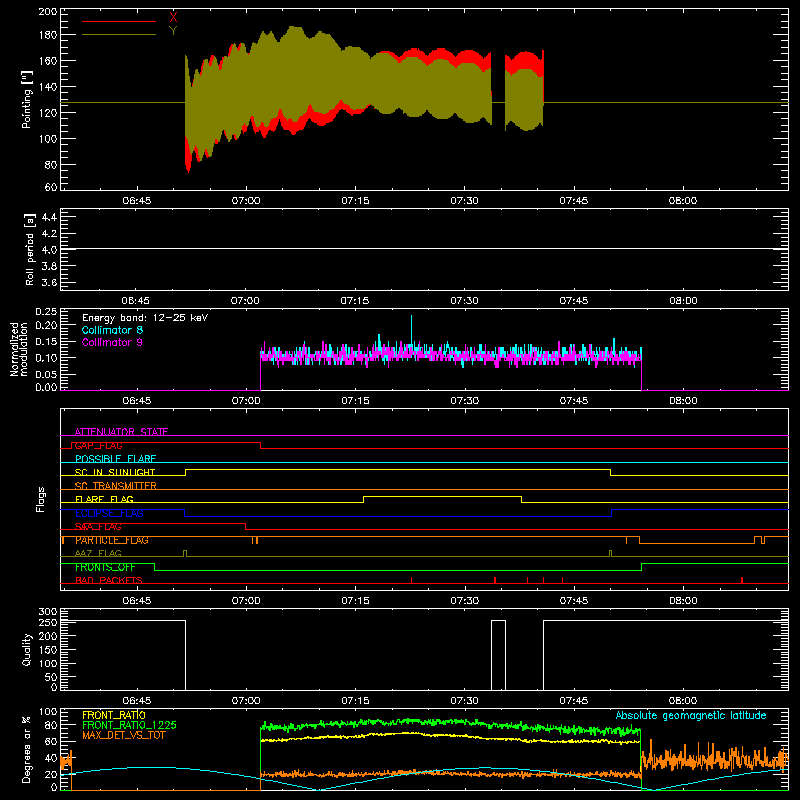This screenshot has width=800, height=800.
Task: Click the orange MAX_DET_VS_TOT legend text
Action: [x=124, y=735]
